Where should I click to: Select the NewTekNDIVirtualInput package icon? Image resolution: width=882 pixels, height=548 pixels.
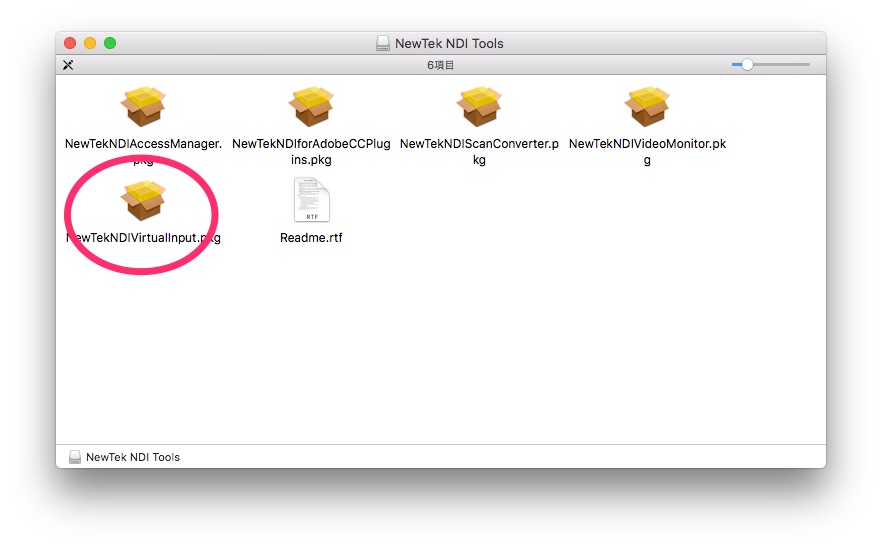tap(143, 200)
